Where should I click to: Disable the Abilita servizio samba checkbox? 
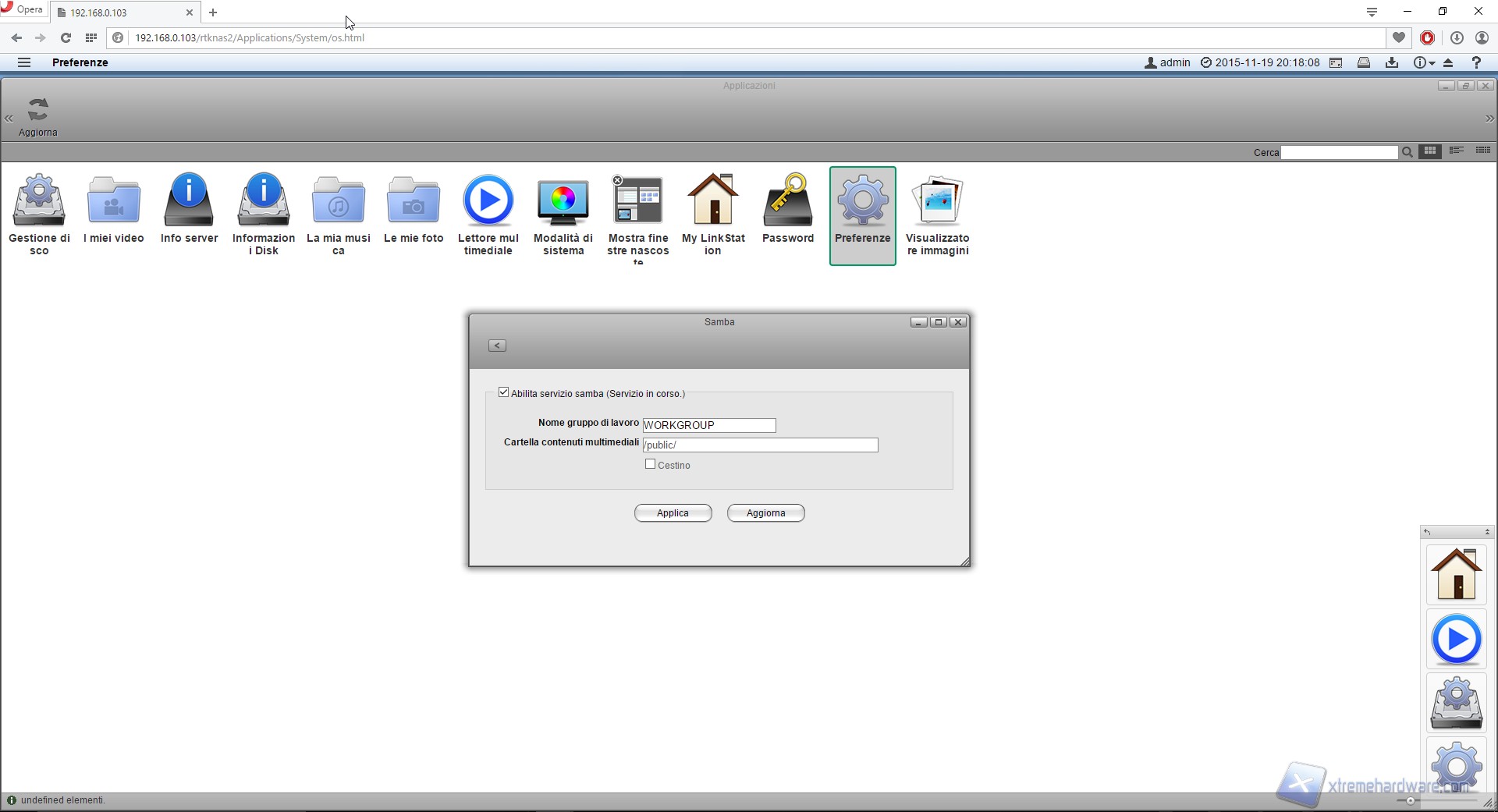pyautogui.click(x=504, y=392)
